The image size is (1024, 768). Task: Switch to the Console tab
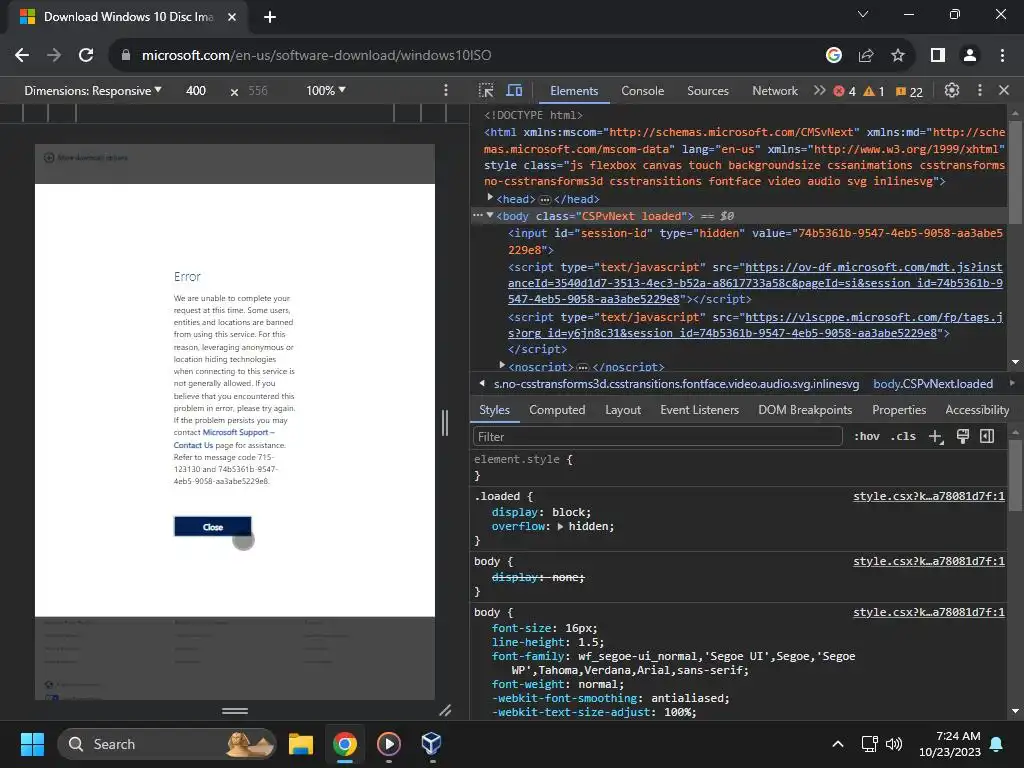(643, 91)
